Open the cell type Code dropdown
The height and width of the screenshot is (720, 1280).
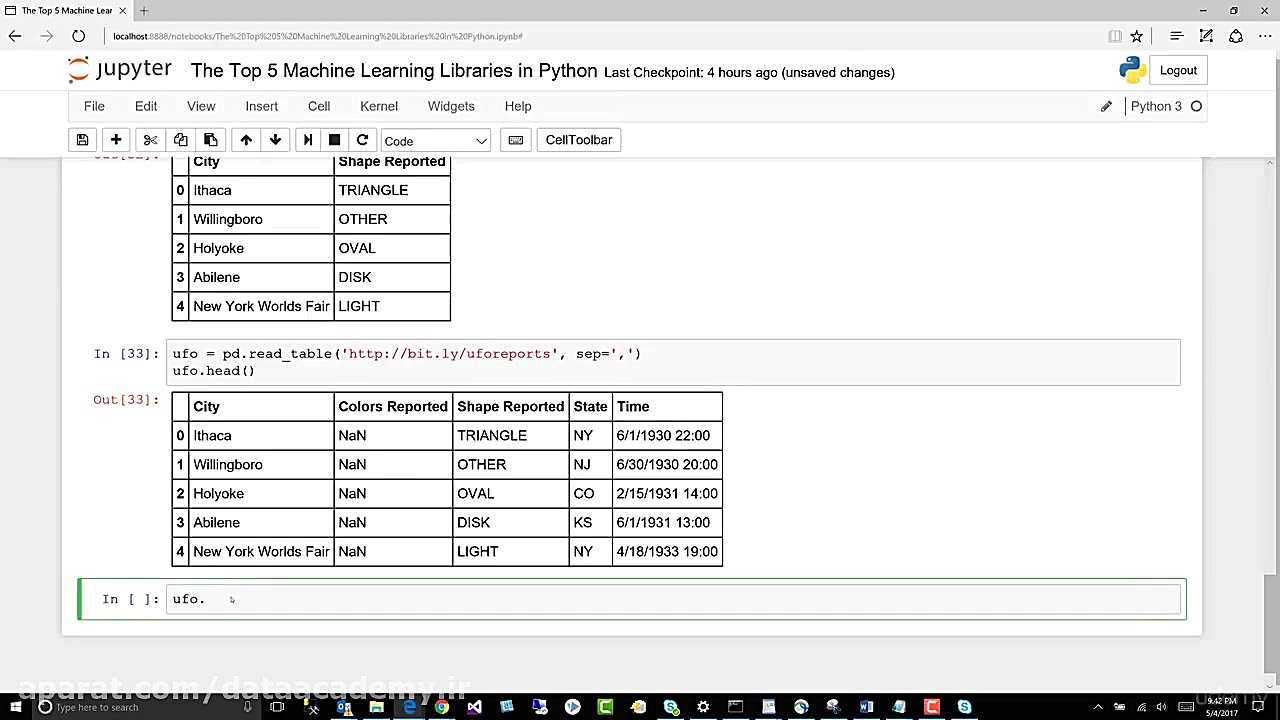point(435,141)
